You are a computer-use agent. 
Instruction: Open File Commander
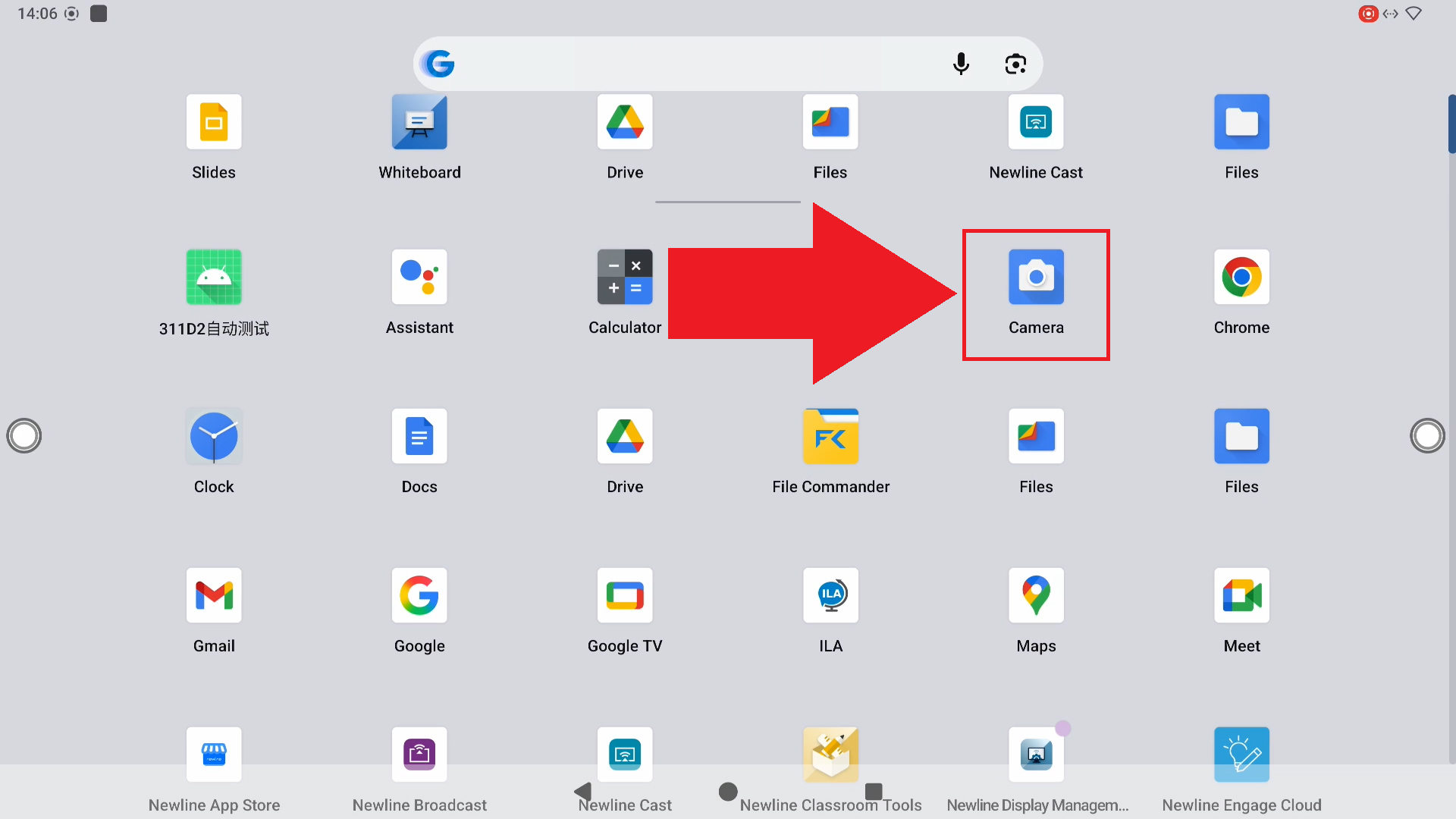coord(830,437)
